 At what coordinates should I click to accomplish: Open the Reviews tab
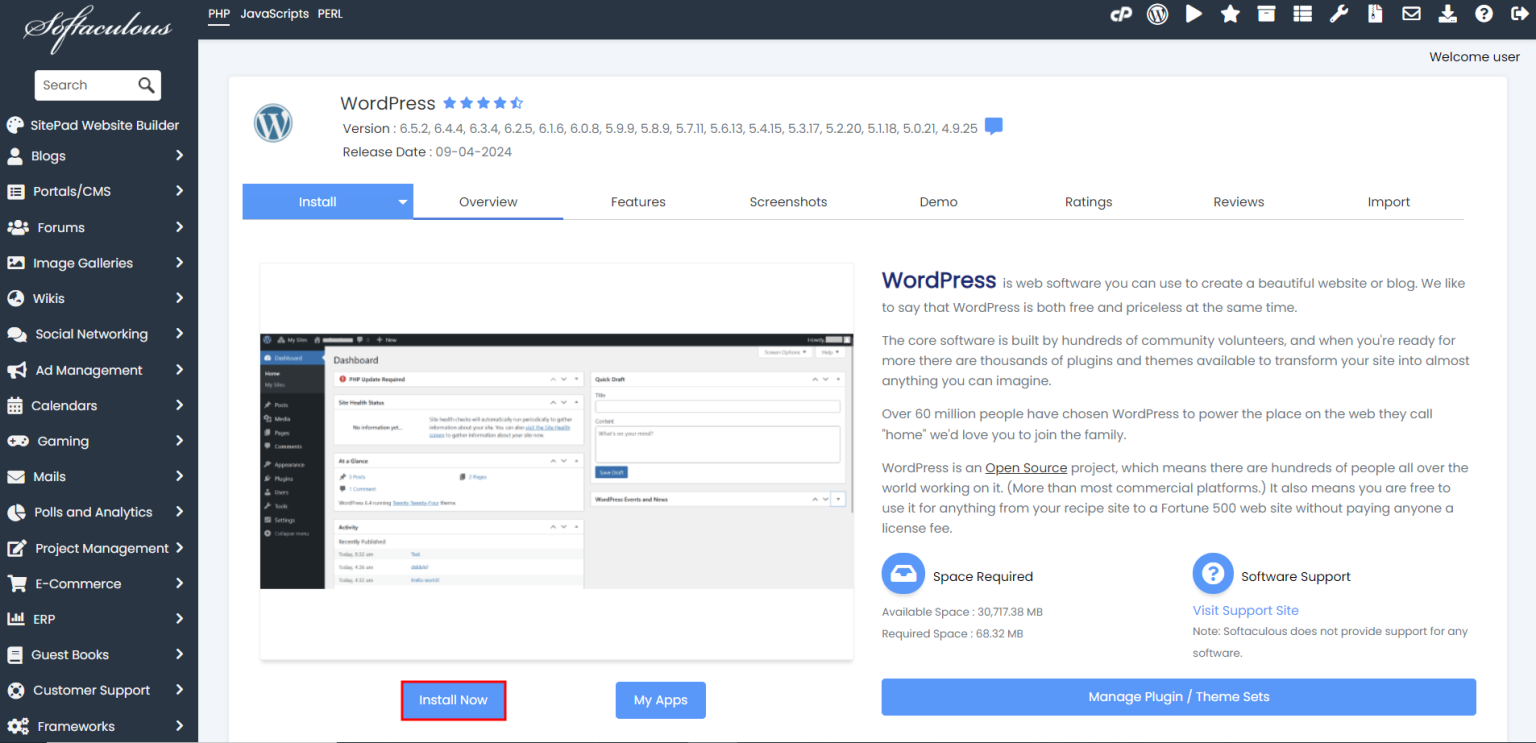1238,201
